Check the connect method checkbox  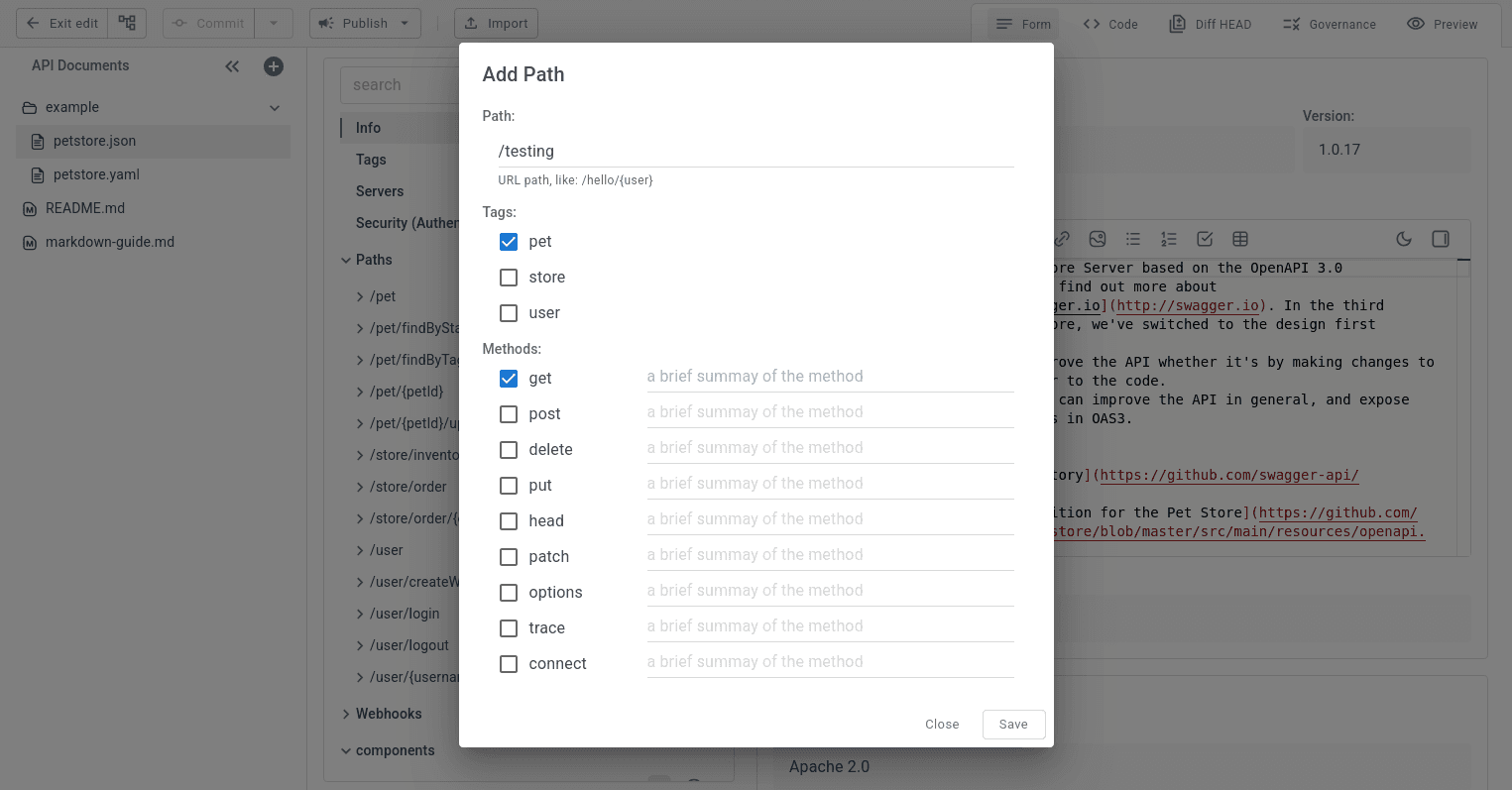(x=509, y=664)
